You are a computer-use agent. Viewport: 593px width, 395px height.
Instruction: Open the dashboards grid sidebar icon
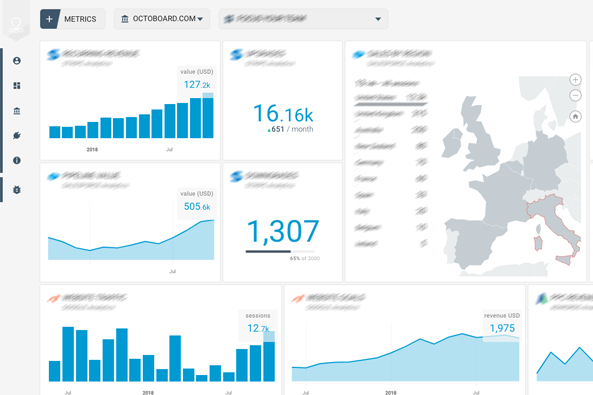coord(17,86)
